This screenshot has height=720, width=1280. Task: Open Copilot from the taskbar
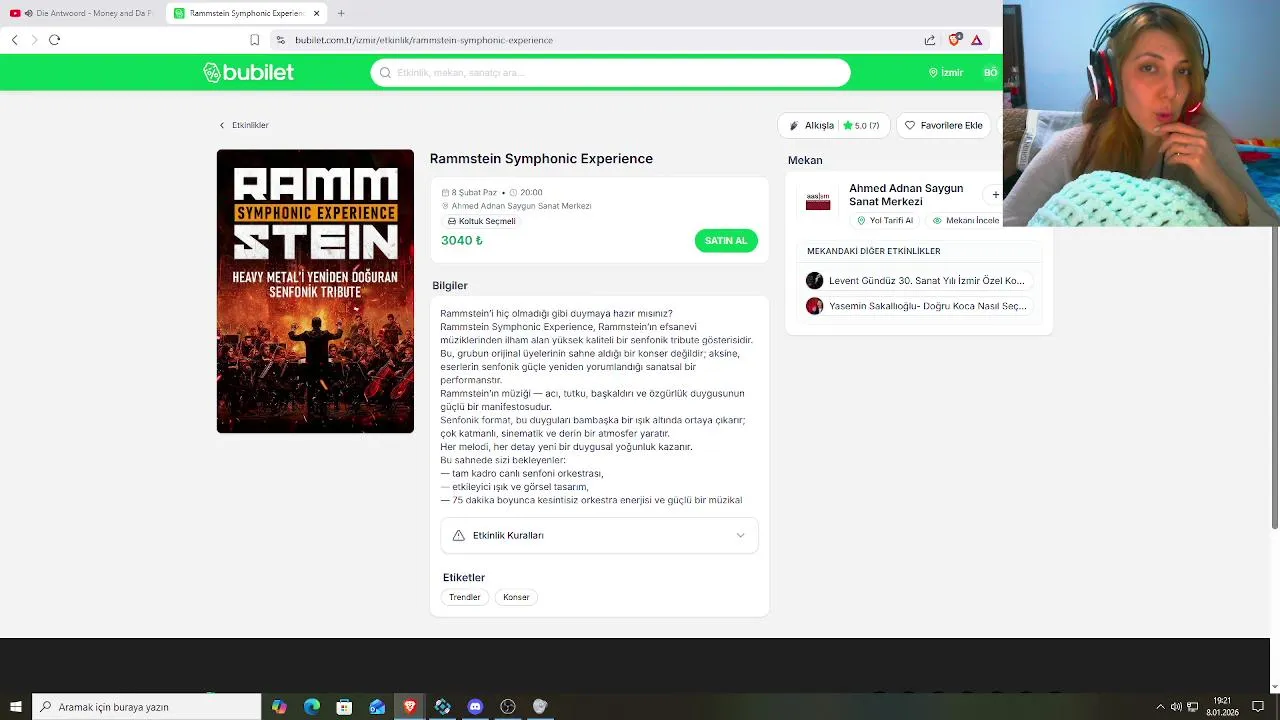point(279,707)
